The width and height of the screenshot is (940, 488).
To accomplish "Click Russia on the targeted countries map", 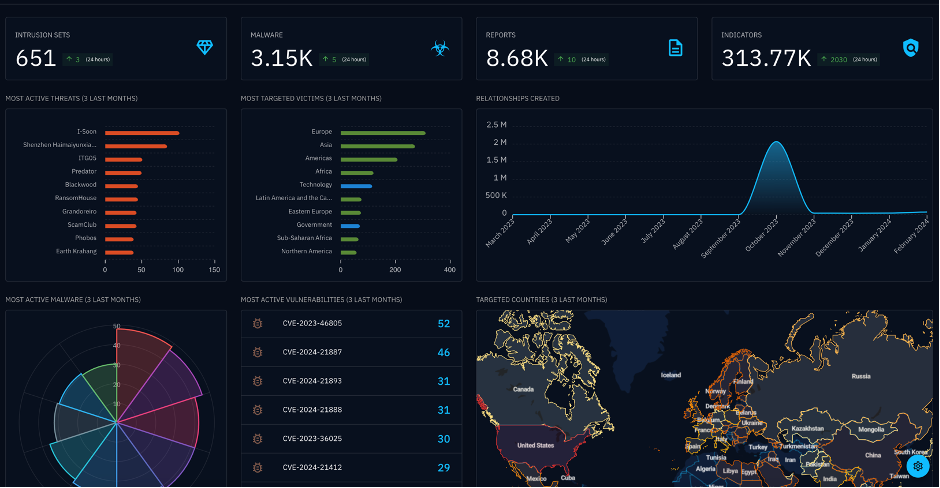I will click(x=860, y=378).
